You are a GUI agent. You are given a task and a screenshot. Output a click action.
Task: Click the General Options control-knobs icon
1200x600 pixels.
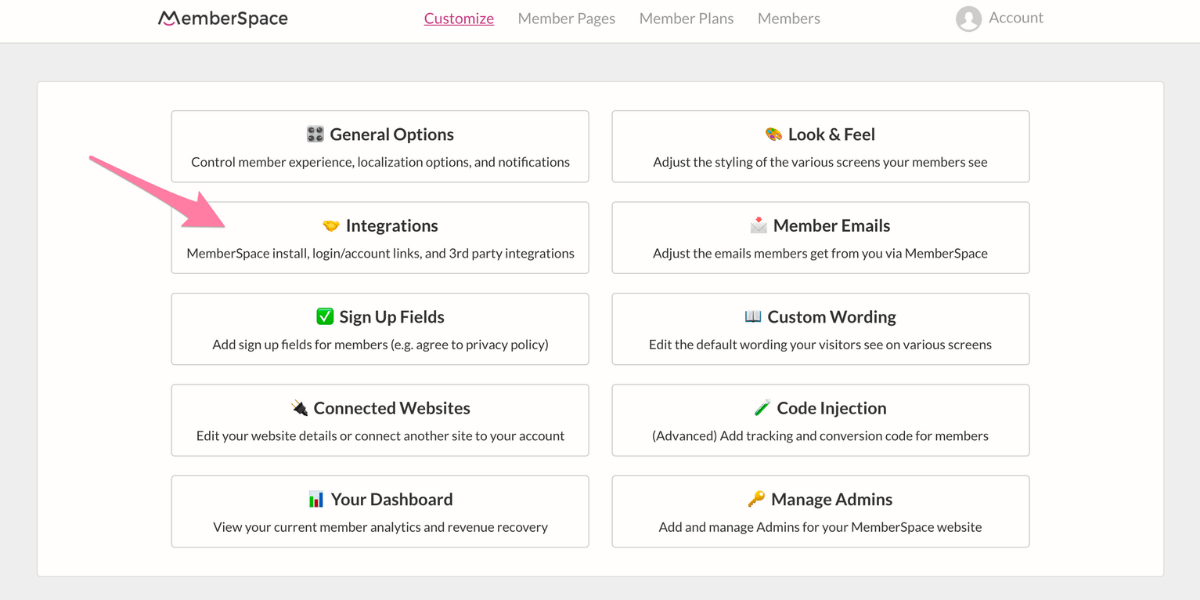pyautogui.click(x=315, y=134)
